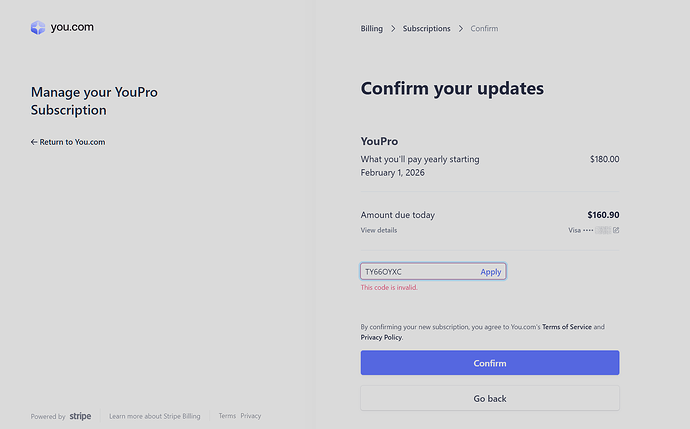Click the Visa card number text

point(589,230)
